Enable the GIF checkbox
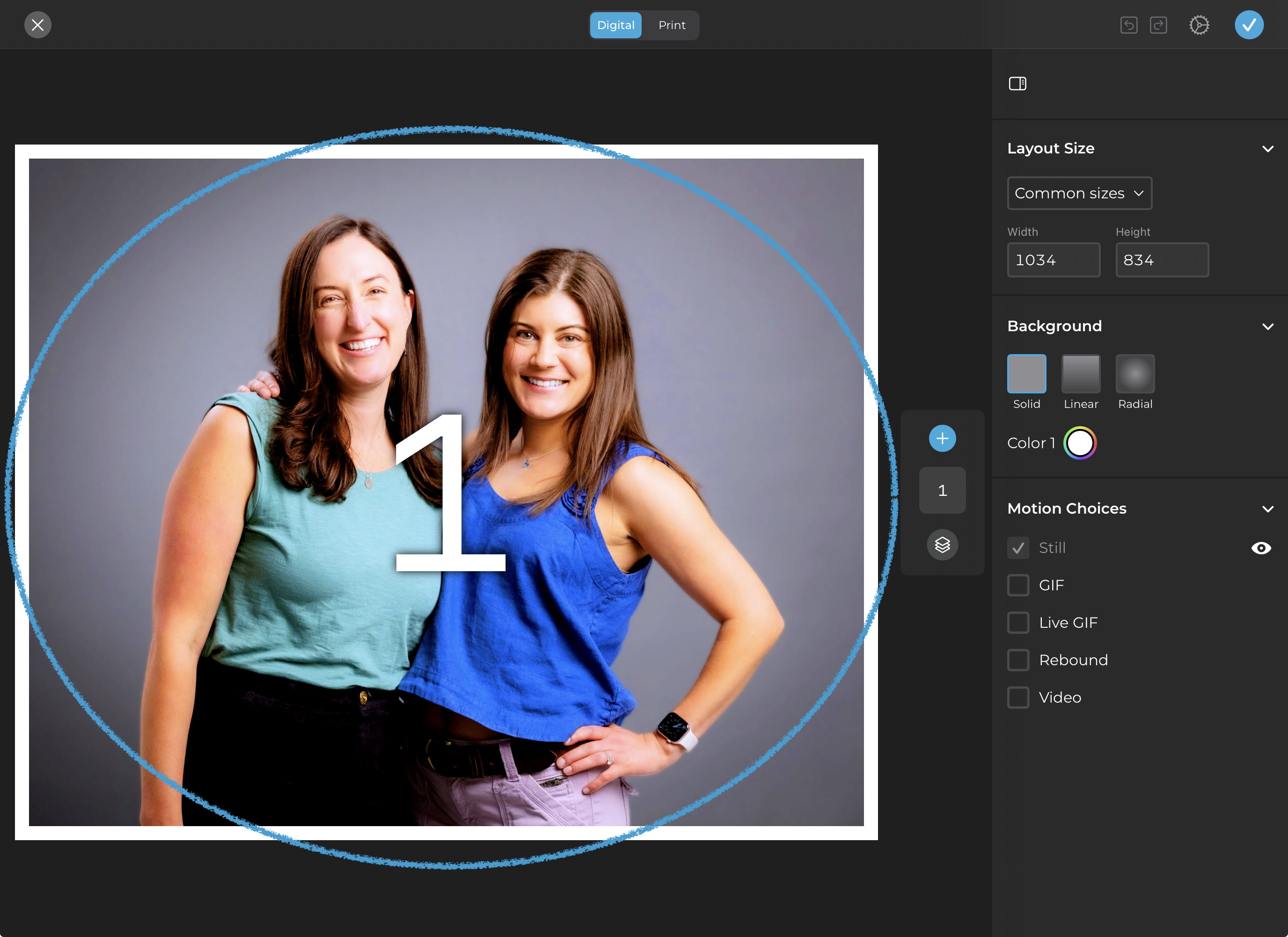The image size is (1288, 937). (x=1017, y=585)
